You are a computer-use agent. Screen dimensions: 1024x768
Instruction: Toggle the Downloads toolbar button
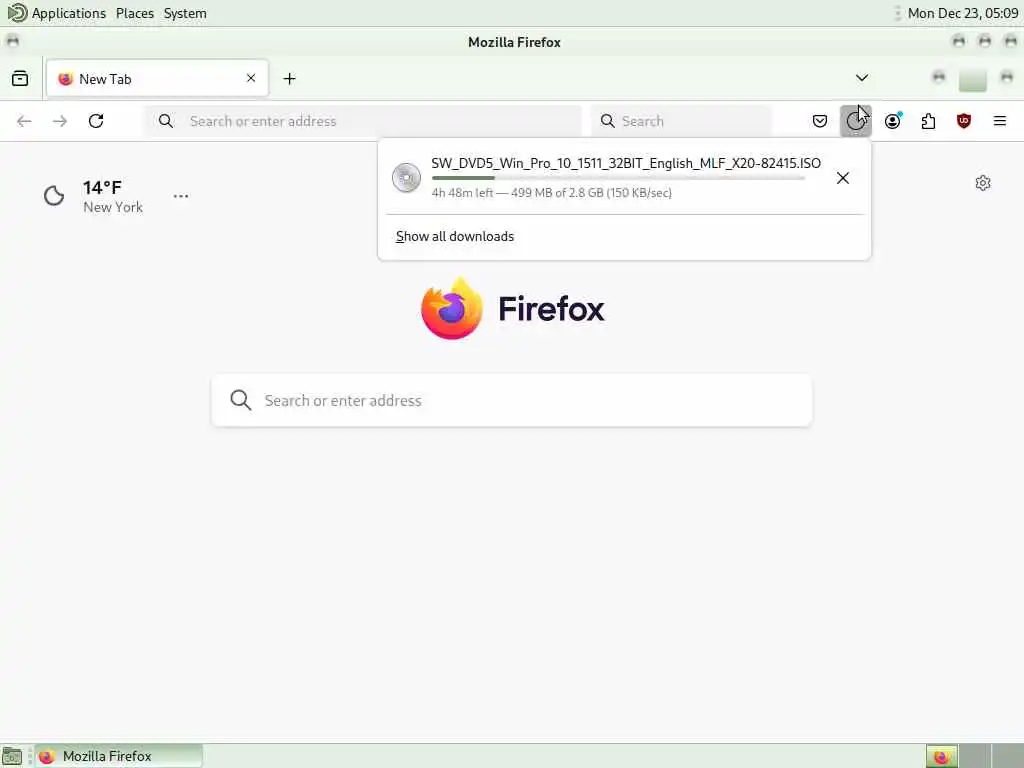856,121
